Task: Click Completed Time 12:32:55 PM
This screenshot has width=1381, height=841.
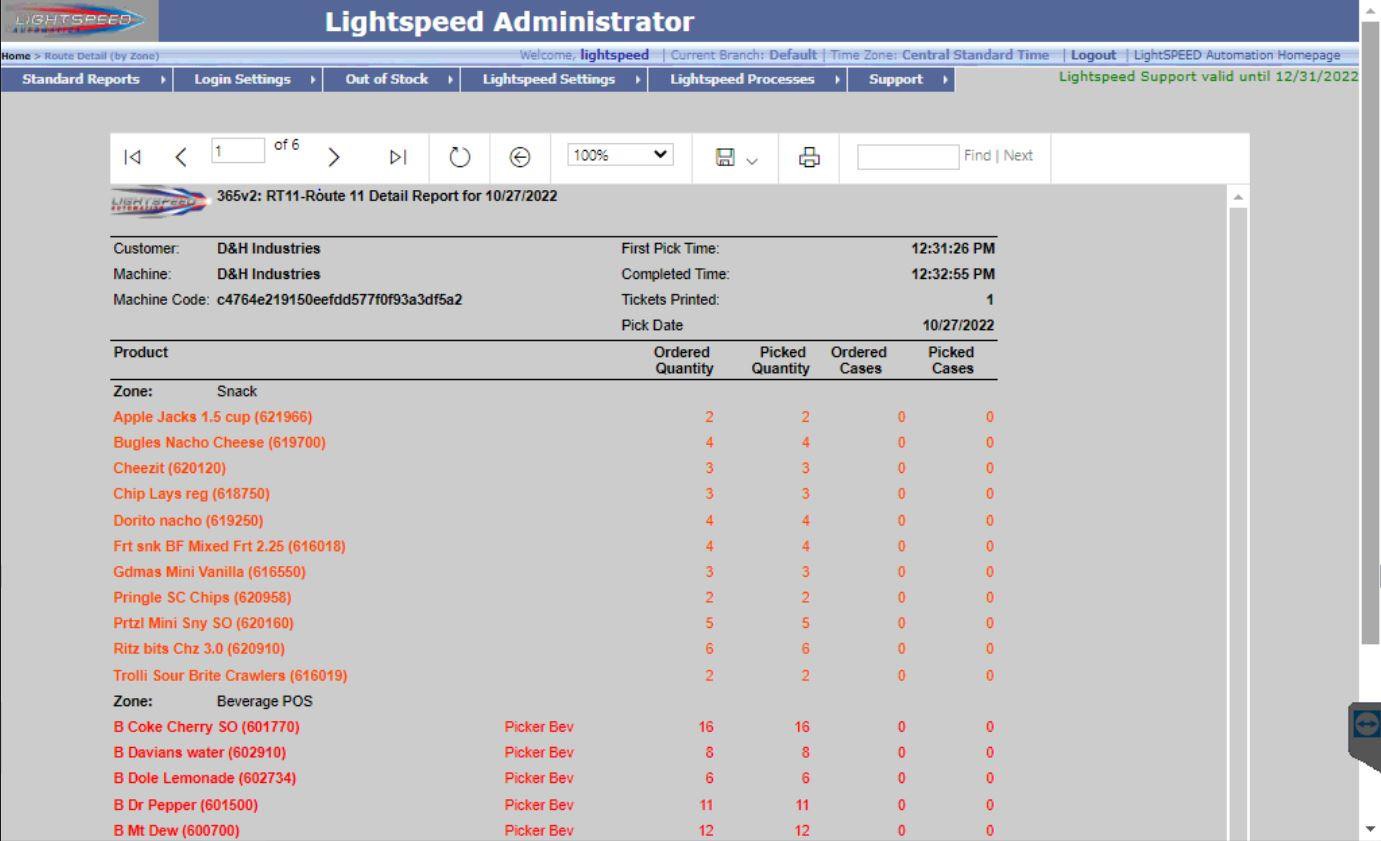Action: click(953, 274)
